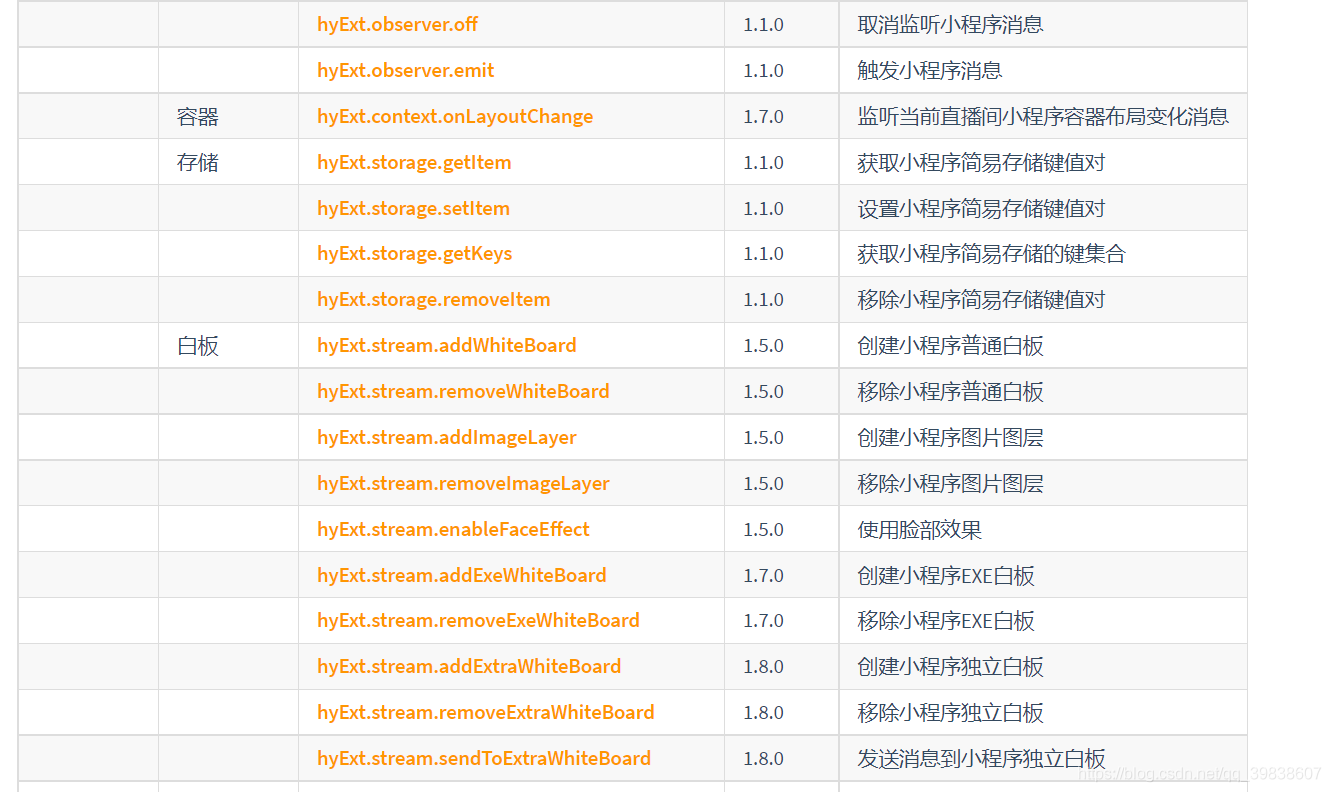Select version 1.1.0 in observer.off row
Screen dimensions: 1331x792
763,24
